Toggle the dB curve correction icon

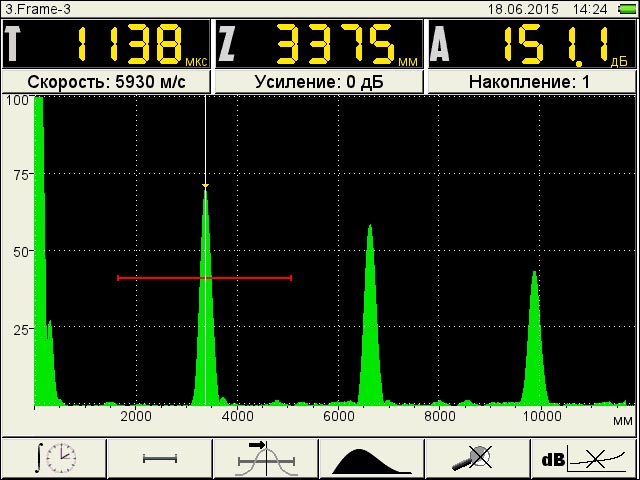(584, 459)
